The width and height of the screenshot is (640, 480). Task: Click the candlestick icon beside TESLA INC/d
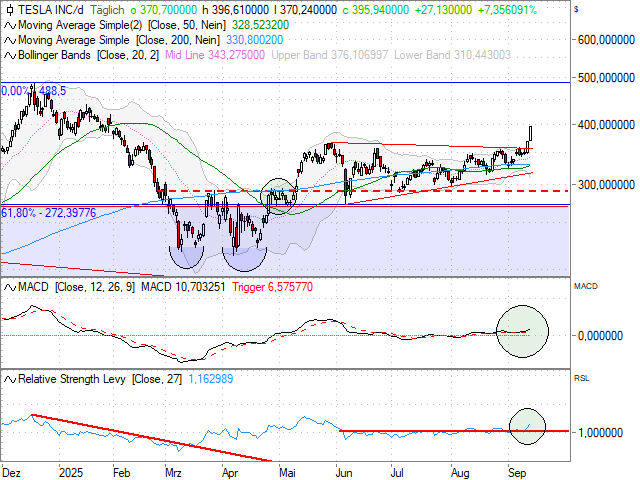[x=10, y=10]
